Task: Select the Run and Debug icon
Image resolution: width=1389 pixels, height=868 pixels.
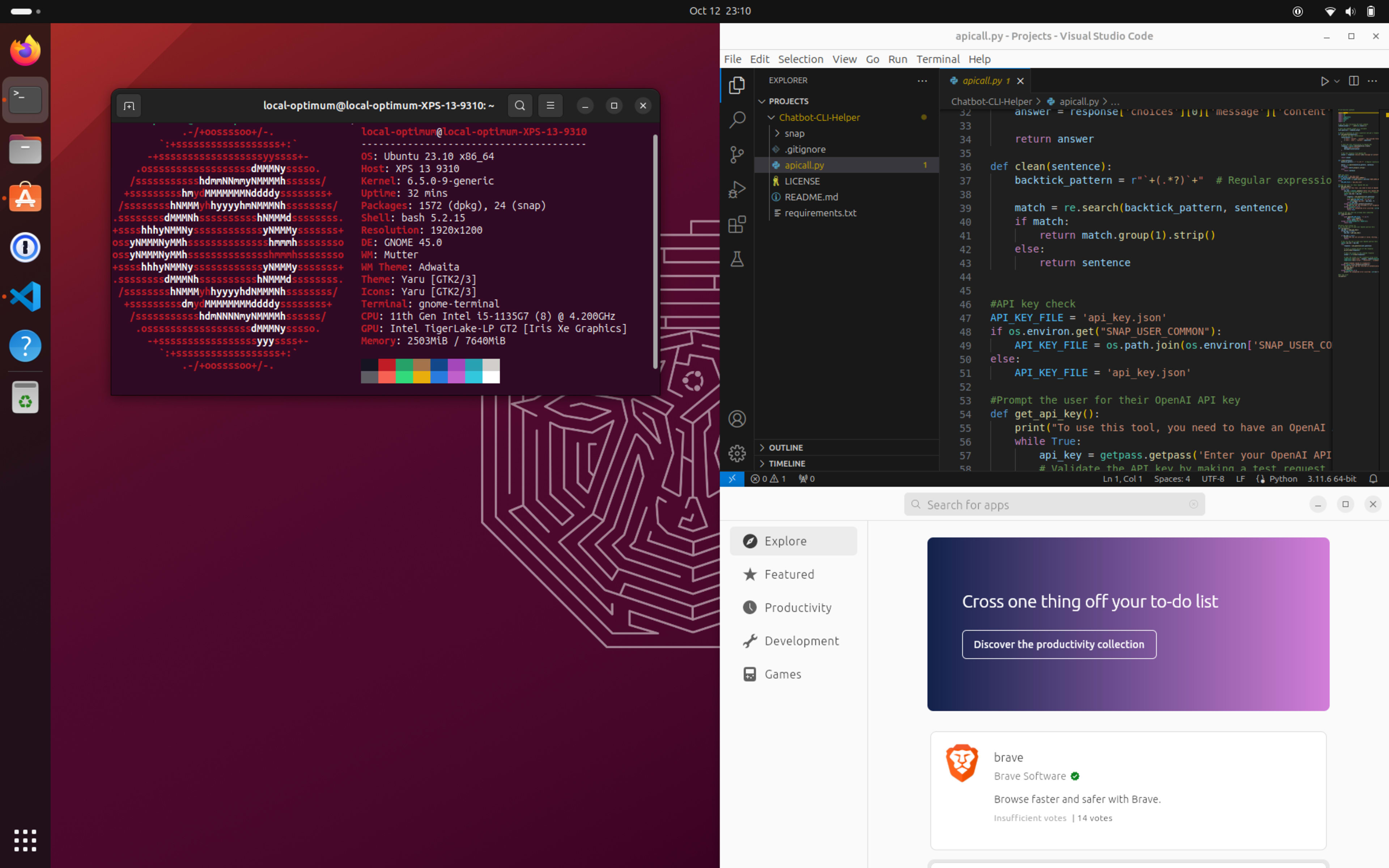Action: (x=737, y=188)
